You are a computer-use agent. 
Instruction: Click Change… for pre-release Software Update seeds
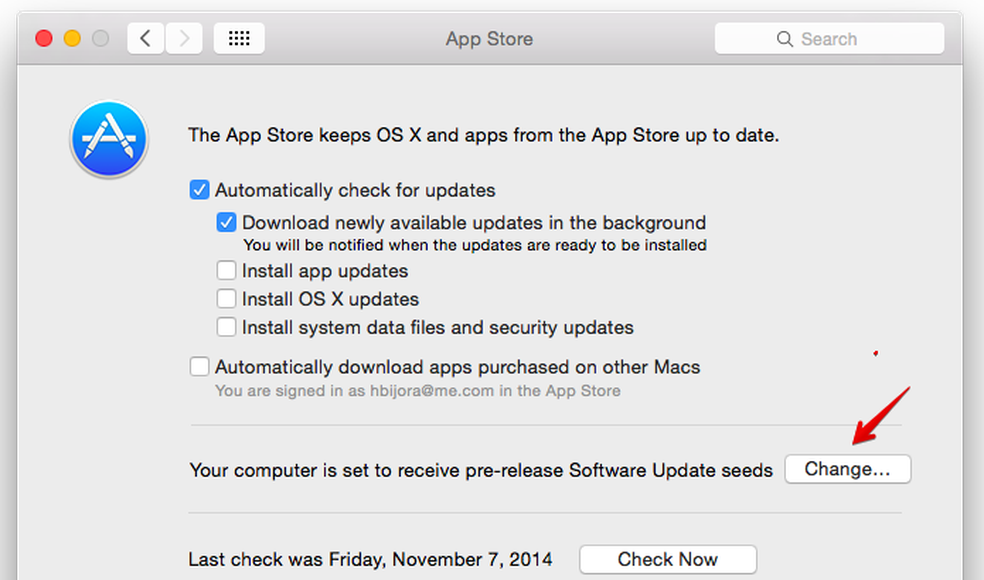click(x=847, y=469)
